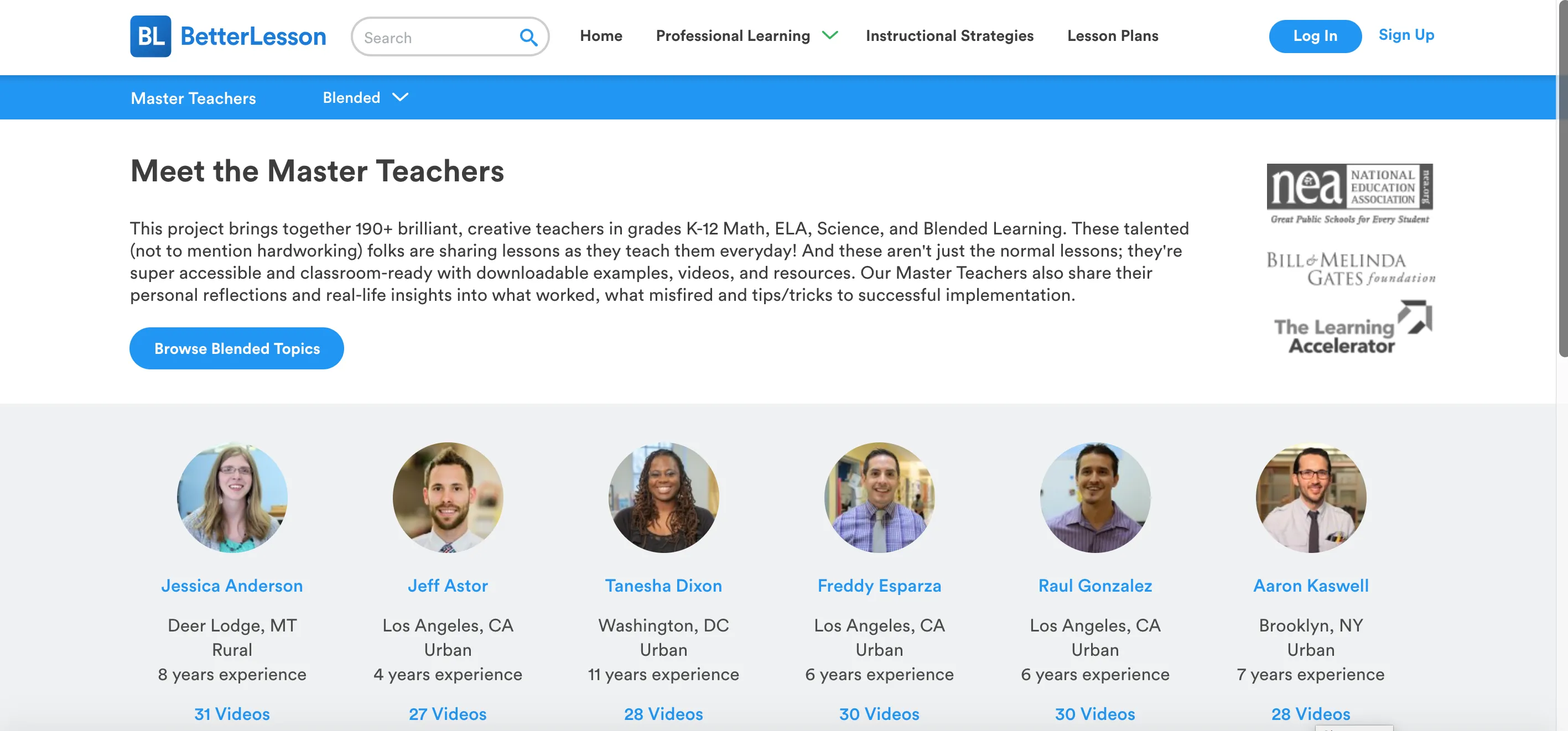The image size is (1568, 731).
Task: Click the Master Teachers tab
Action: coord(193,97)
